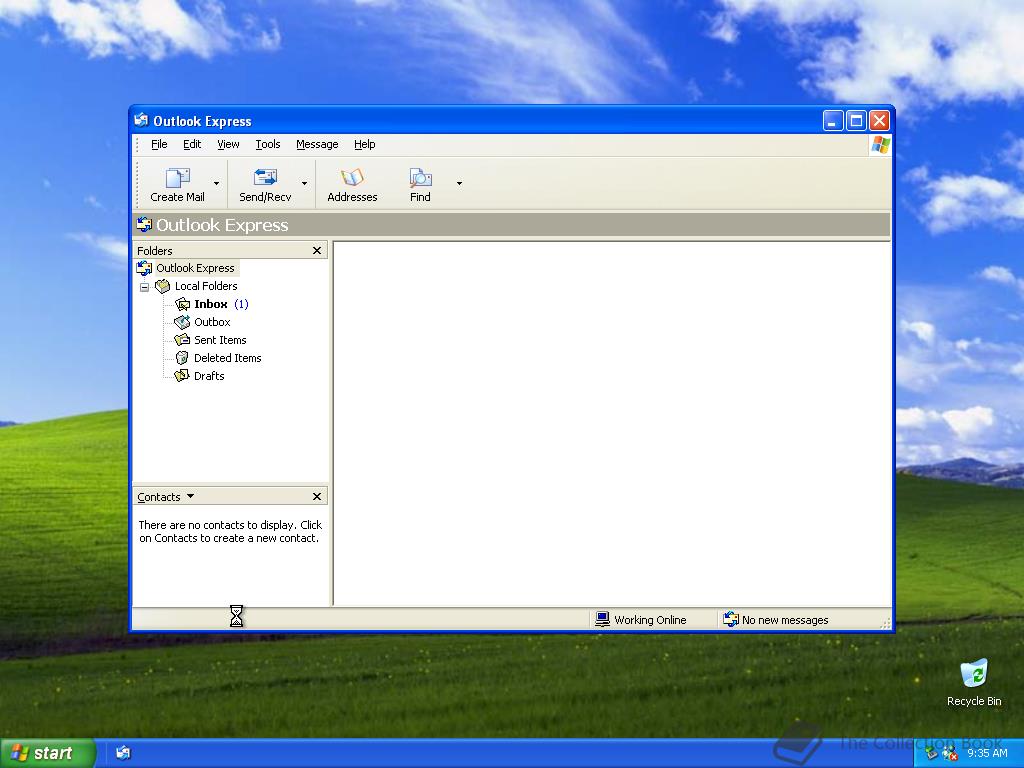The image size is (1024, 768).
Task: Open the Create Mail stationery dropdown arrow
Action: (216, 184)
